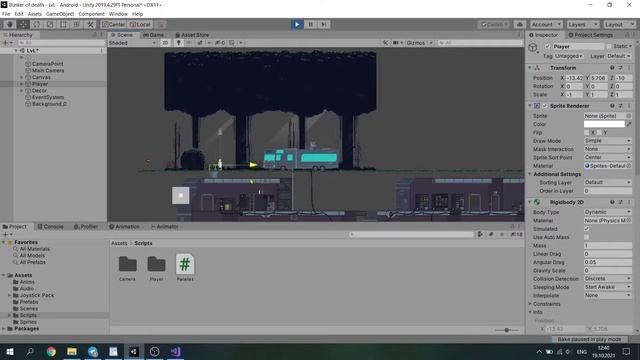Toggle Flip Y checkbox
Viewport: 640px width, 360px height.
(599, 133)
